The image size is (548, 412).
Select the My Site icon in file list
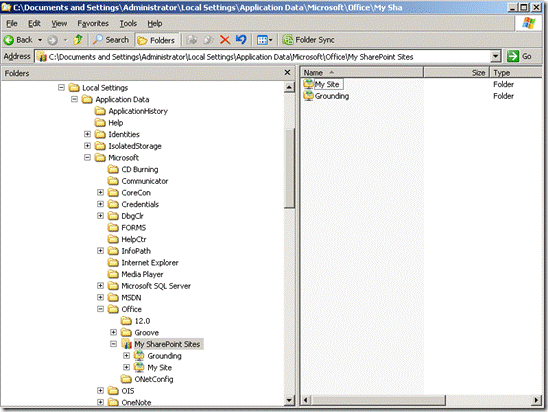pyautogui.click(x=308, y=84)
